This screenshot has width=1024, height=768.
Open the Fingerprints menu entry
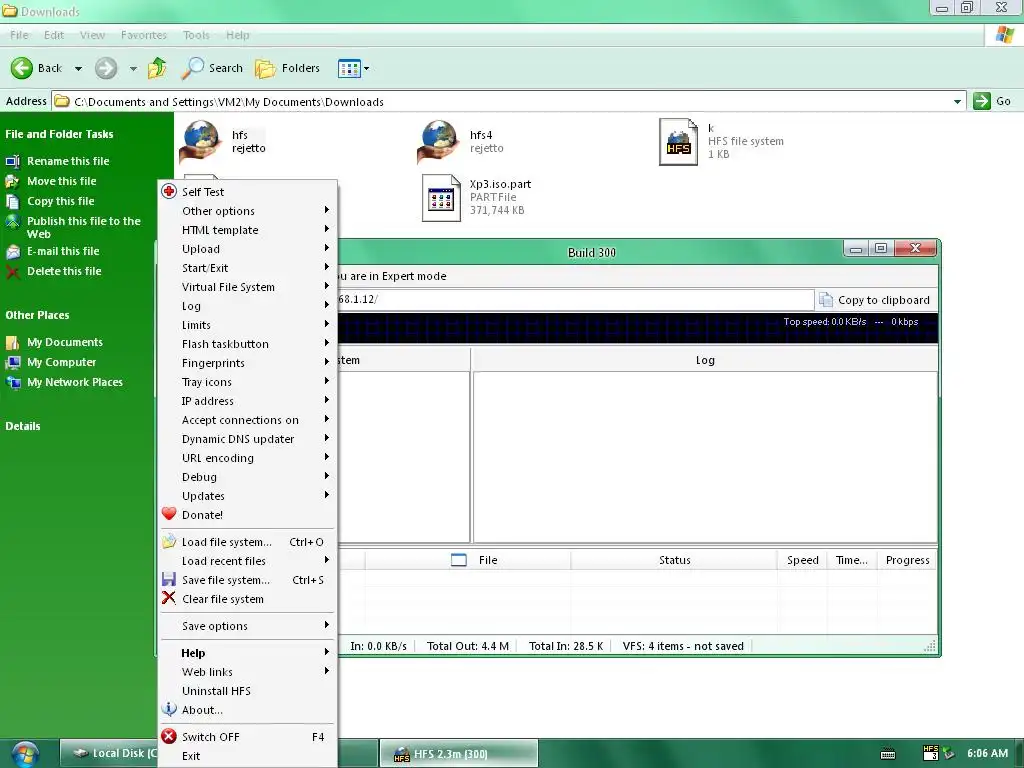[x=248, y=362]
